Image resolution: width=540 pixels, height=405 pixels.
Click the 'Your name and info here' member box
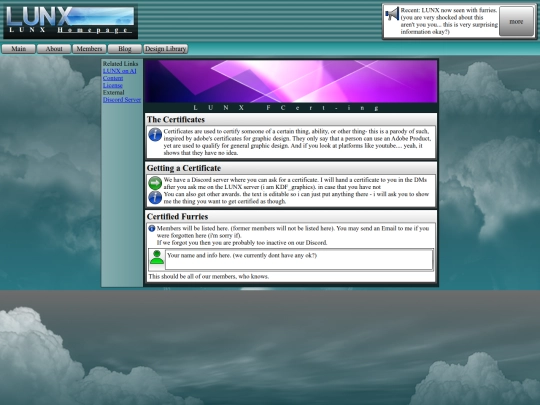pos(299,259)
